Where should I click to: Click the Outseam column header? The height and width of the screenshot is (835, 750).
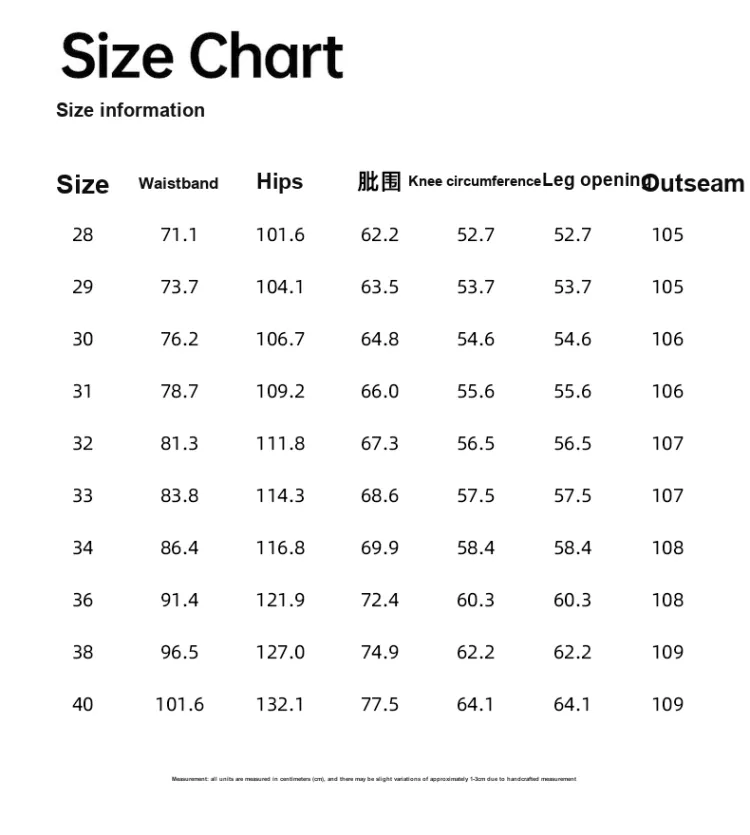tap(695, 183)
